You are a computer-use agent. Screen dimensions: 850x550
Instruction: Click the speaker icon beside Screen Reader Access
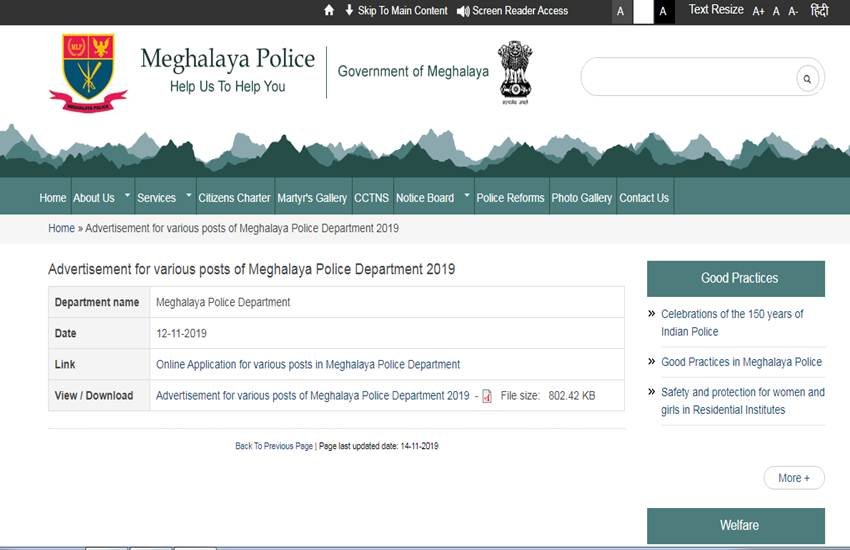pos(463,11)
